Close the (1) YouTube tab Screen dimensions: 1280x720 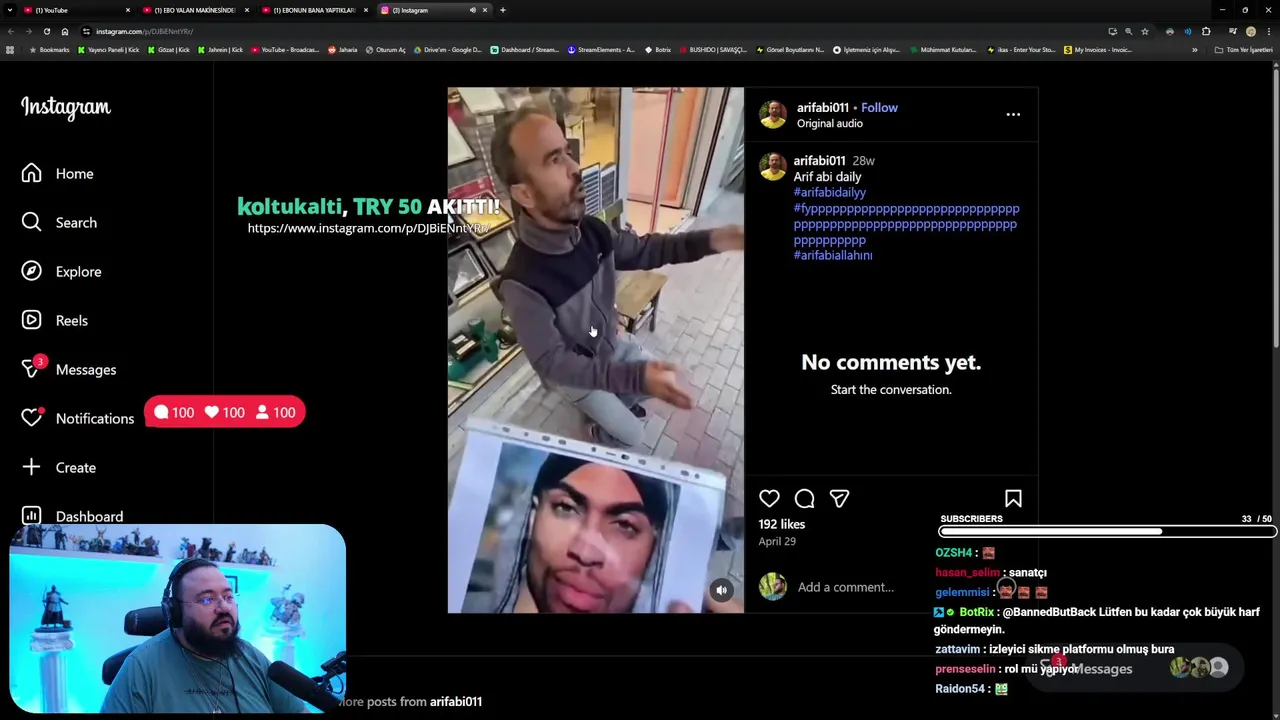[x=128, y=10]
